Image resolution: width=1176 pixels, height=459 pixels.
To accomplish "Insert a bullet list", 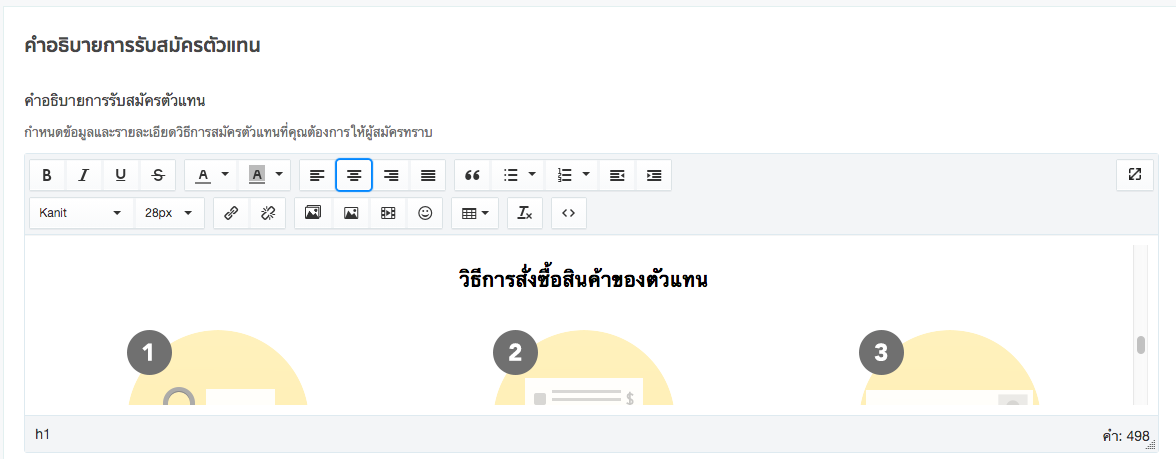I will [x=511, y=176].
